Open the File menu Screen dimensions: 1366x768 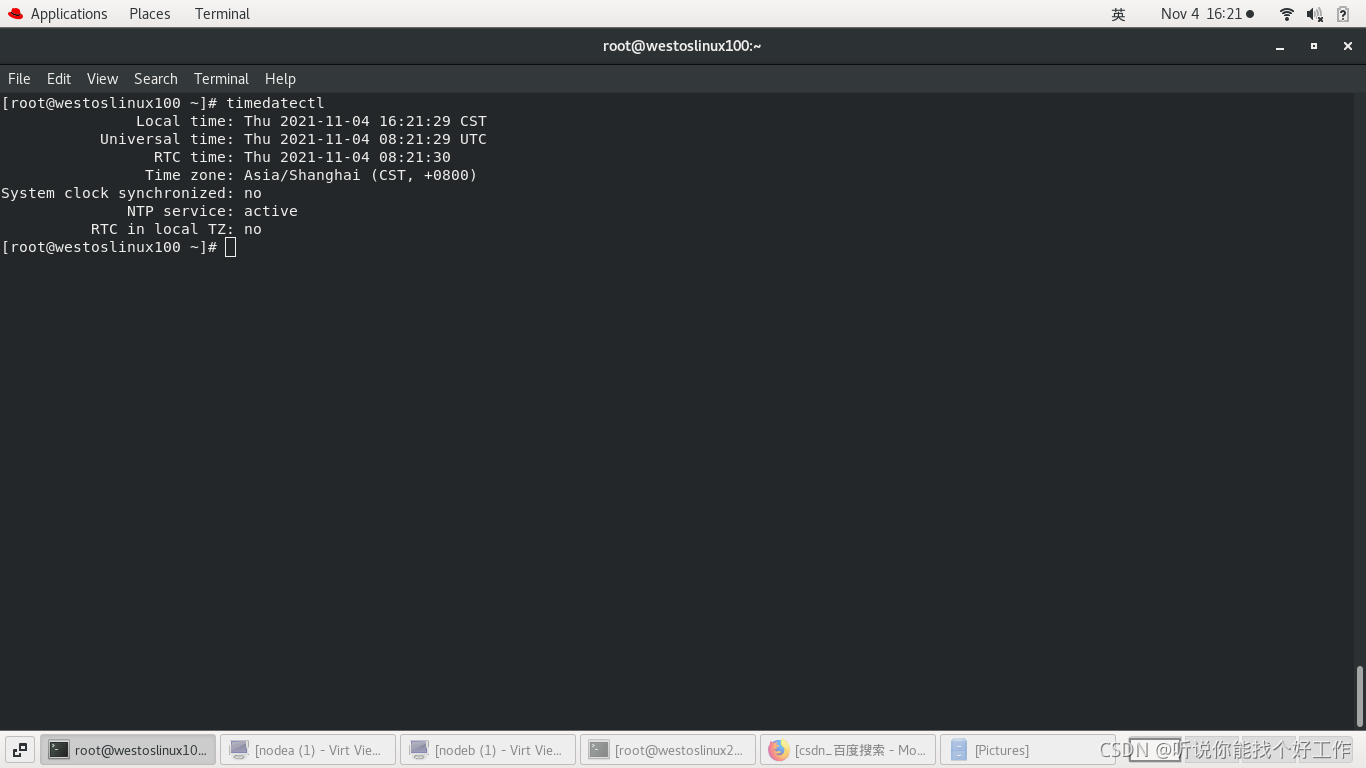tap(19, 79)
